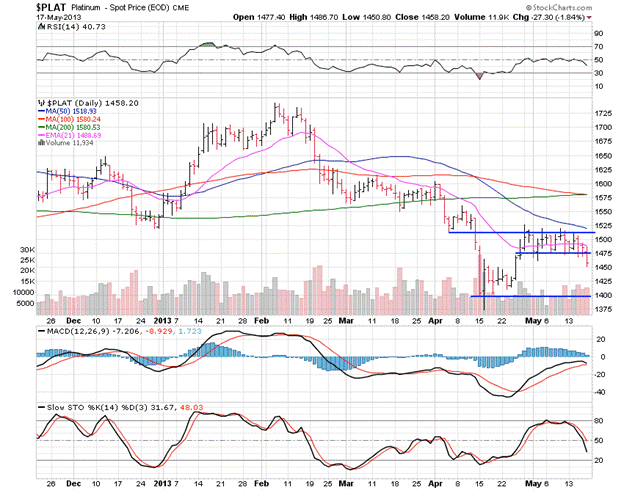Click the blue support line near 1400

[x=530, y=296]
